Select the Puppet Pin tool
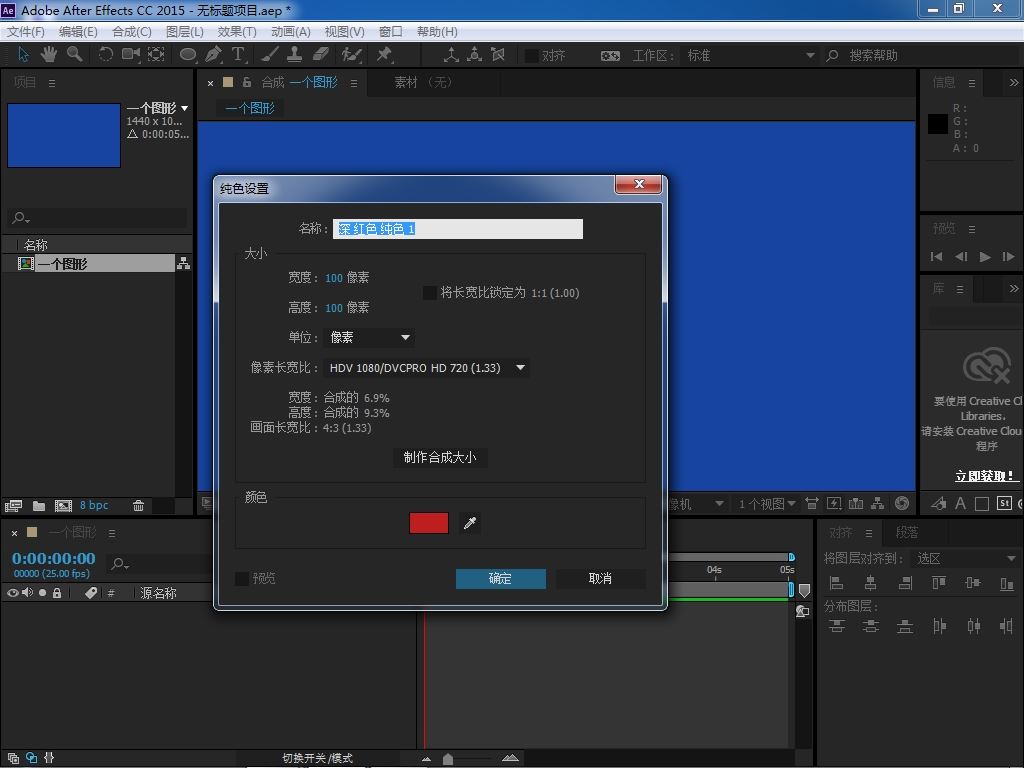This screenshot has height=768, width=1024. pyautogui.click(x=384, y=55)
